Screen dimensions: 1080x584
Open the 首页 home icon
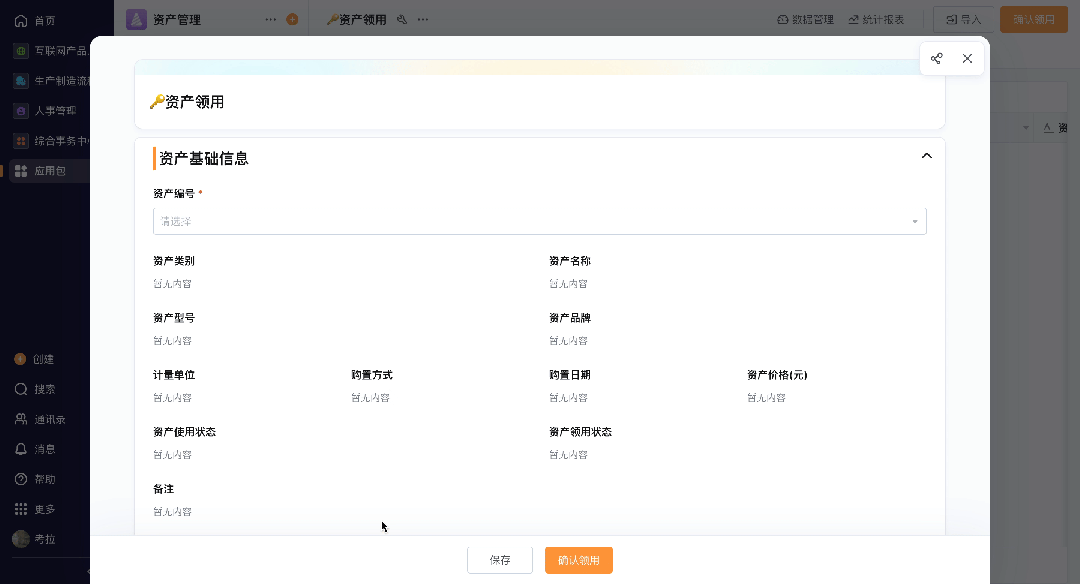(21, 21)
